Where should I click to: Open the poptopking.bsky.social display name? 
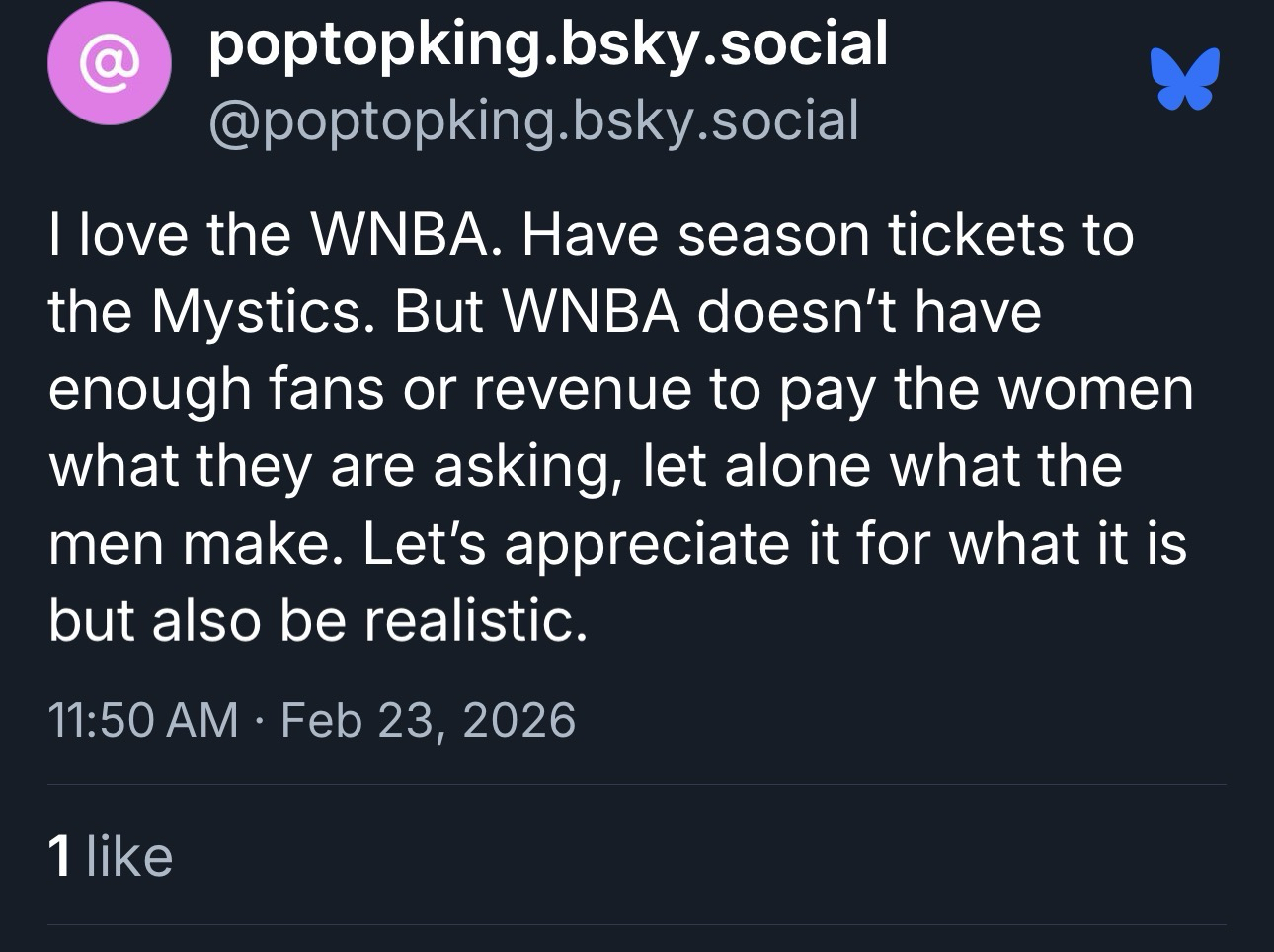coord(548,44)
